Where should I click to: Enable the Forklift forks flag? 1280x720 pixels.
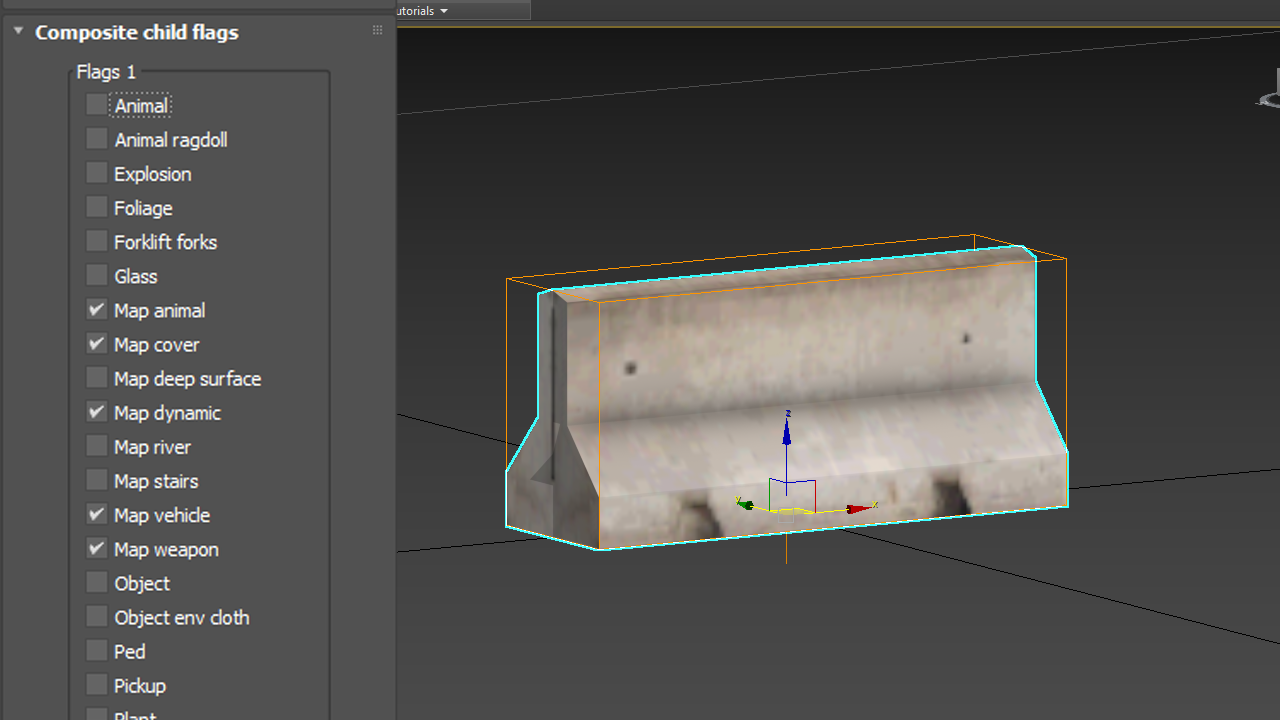coord(96,240)
